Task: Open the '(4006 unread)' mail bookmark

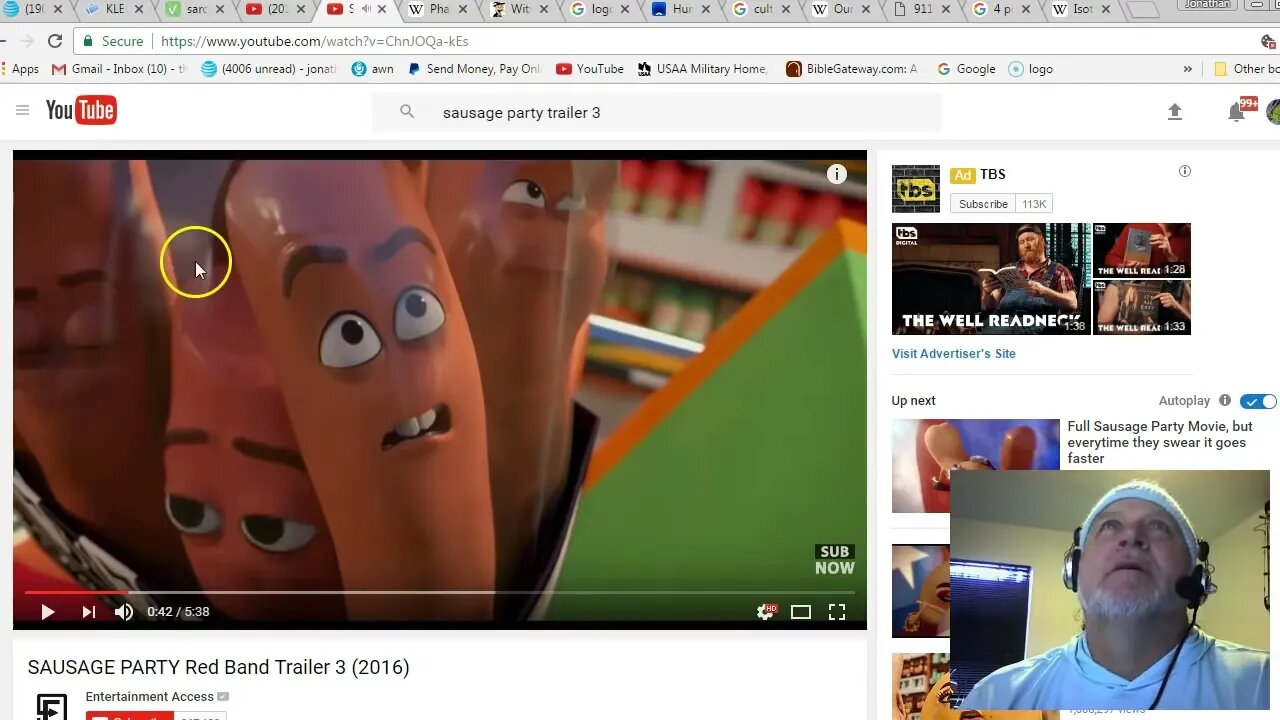Action: pyautogui.click(x=269, y=69)
